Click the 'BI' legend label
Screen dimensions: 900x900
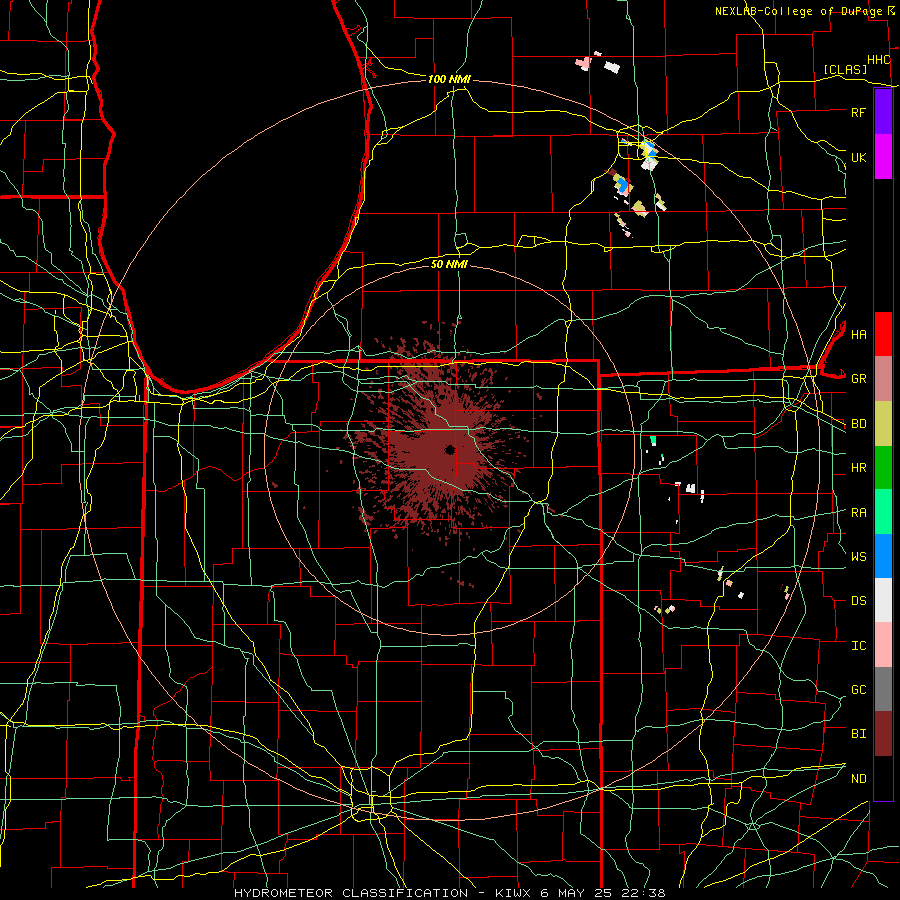(x=858, y=734)
